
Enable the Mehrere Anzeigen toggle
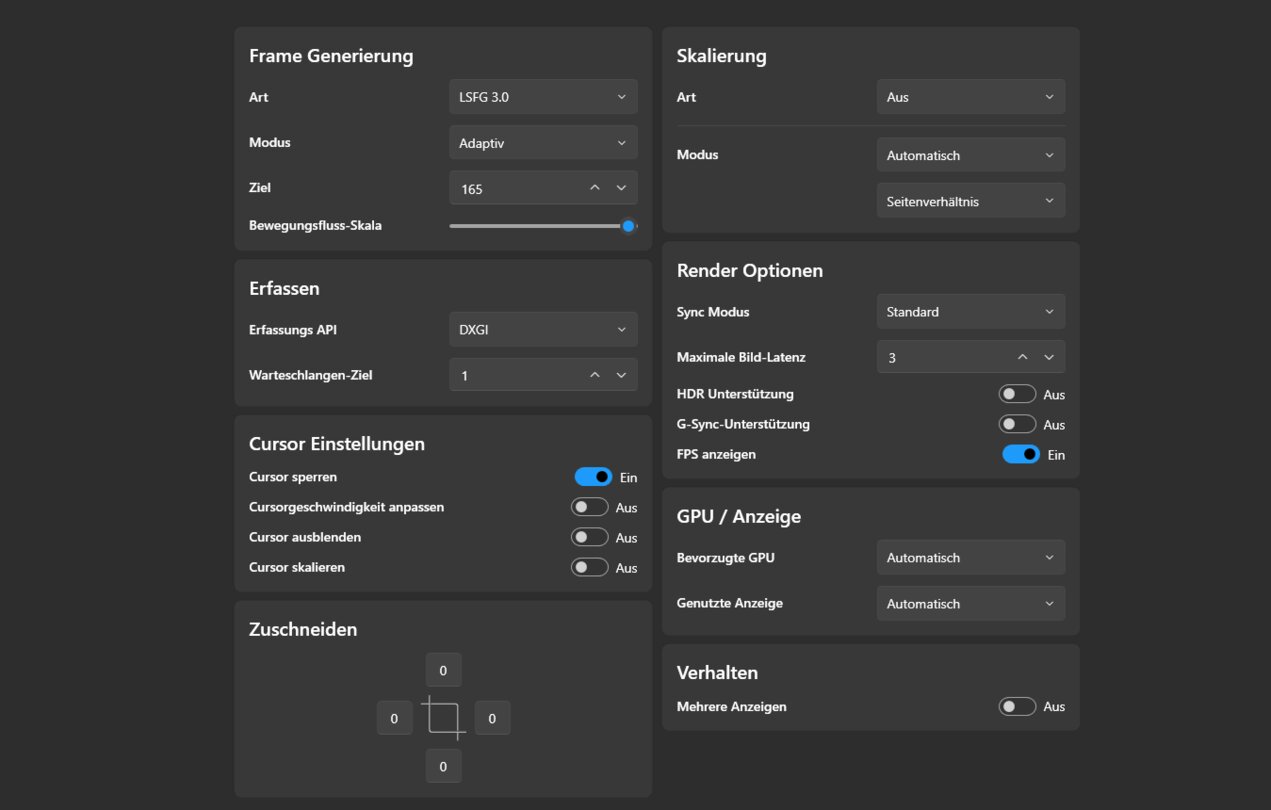(x=1018, y=706)
